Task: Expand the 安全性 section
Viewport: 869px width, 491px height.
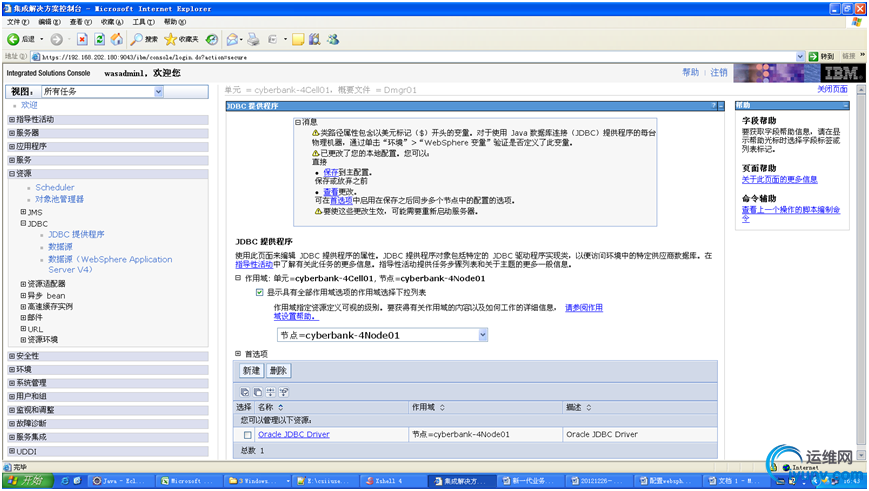Action: click(12, 356)
